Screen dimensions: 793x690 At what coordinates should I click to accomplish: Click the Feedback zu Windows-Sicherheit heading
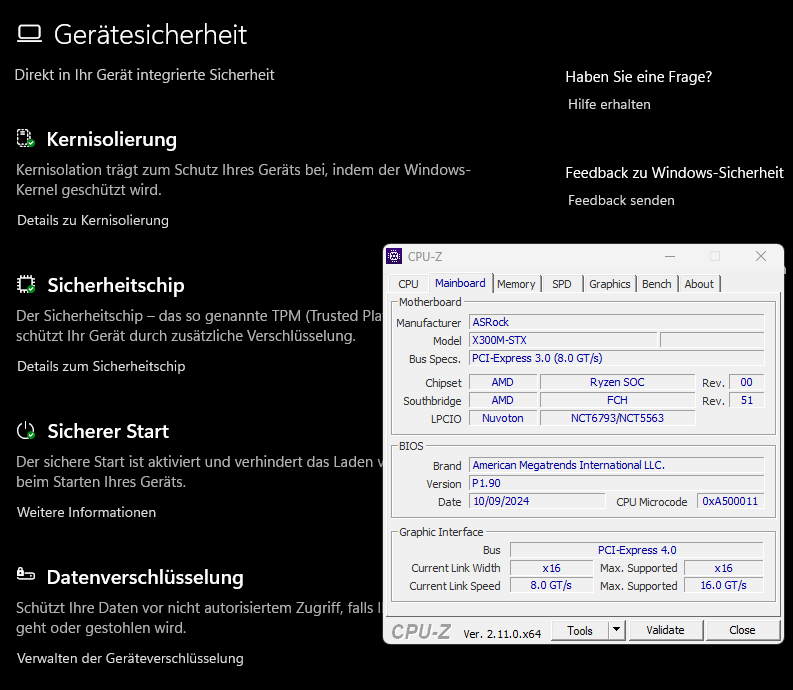(675, 173)
